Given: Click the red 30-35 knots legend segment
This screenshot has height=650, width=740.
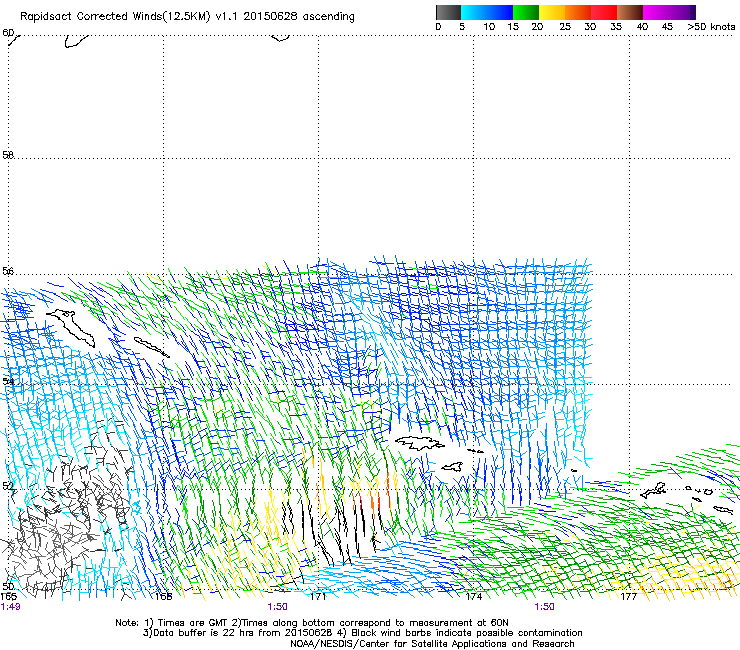Looking at the screenshot, I should point(604,12).
